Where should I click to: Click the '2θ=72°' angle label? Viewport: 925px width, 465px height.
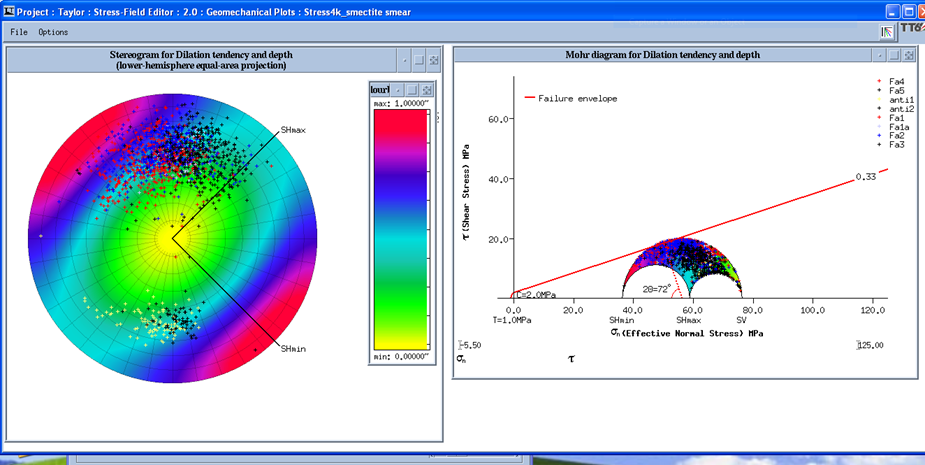pos(657,289)
